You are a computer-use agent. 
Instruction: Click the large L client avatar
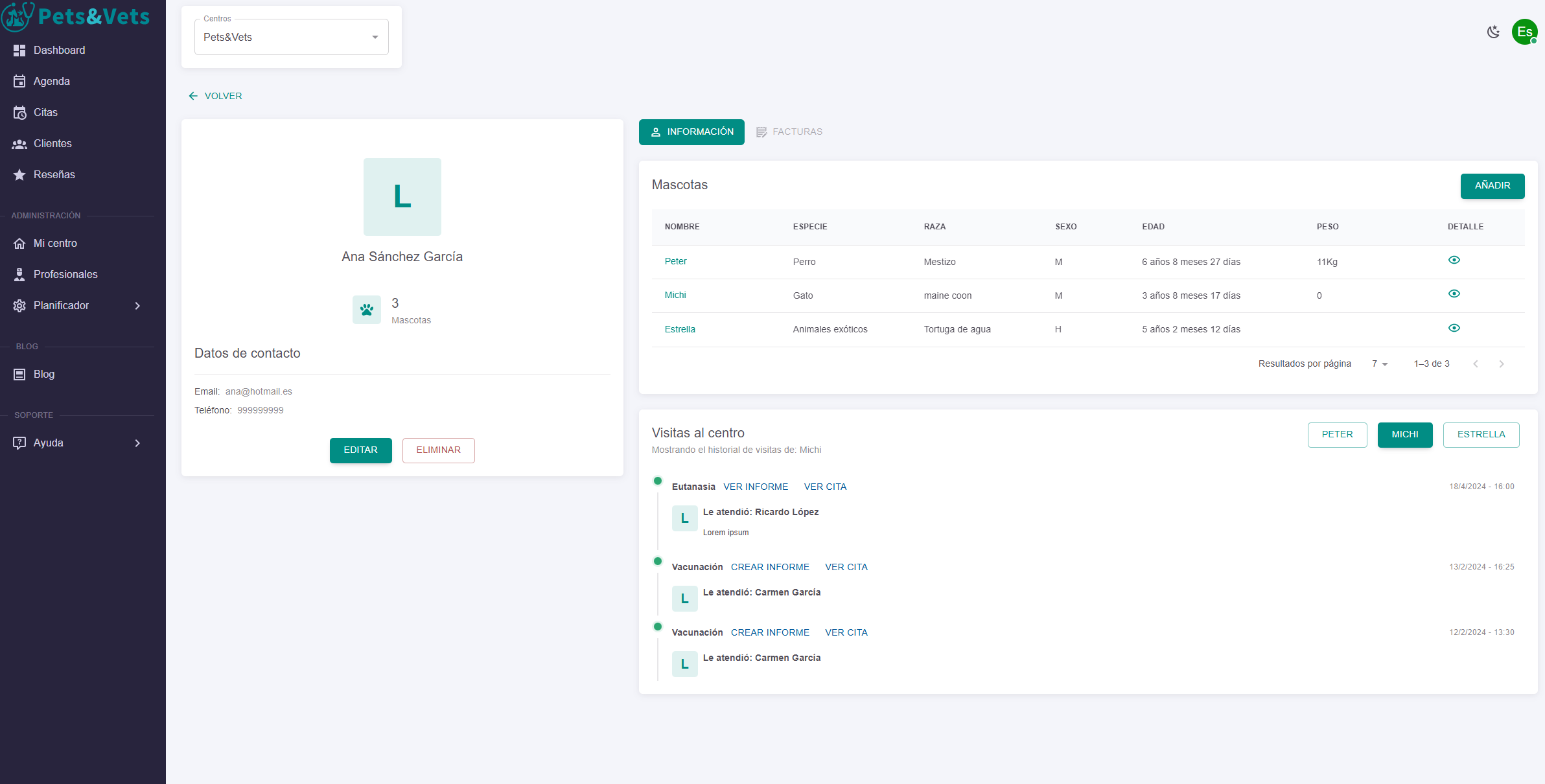[402, 196]
